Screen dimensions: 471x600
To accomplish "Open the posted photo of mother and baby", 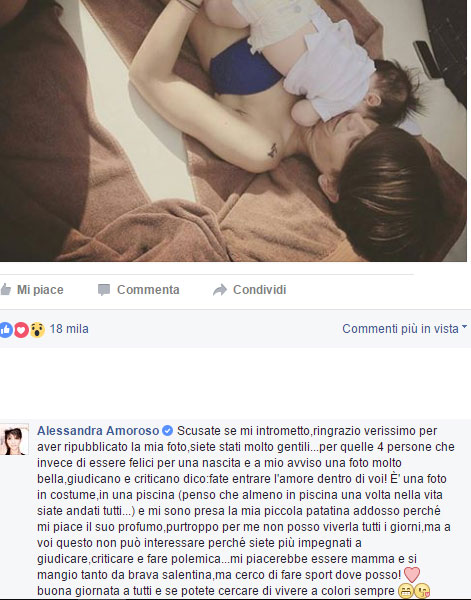I will 233,130.
